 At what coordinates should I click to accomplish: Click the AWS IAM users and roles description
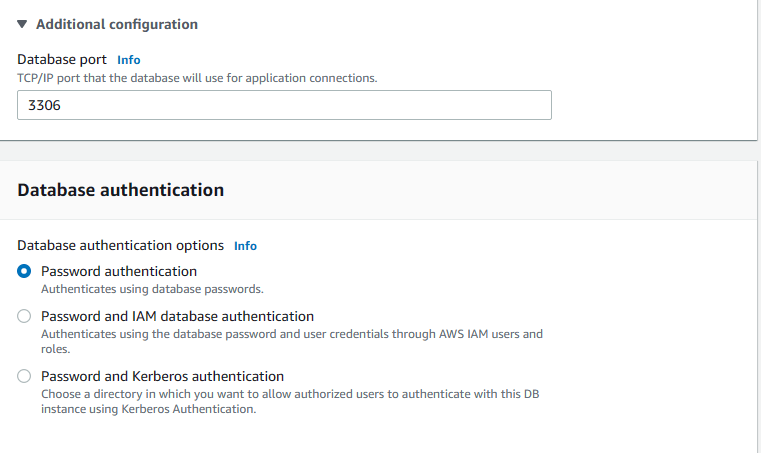pos(290,340)
